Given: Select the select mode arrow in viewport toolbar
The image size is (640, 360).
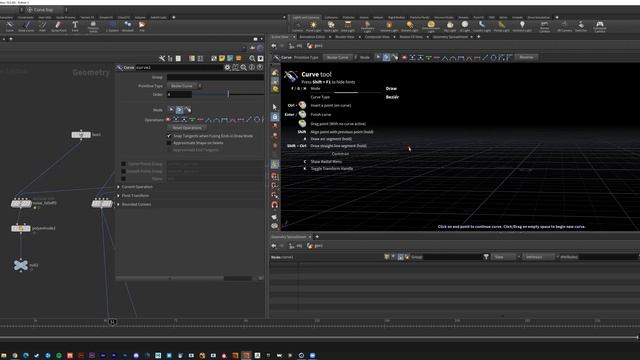Looking at the screenshot, I should tap(378, 57).
